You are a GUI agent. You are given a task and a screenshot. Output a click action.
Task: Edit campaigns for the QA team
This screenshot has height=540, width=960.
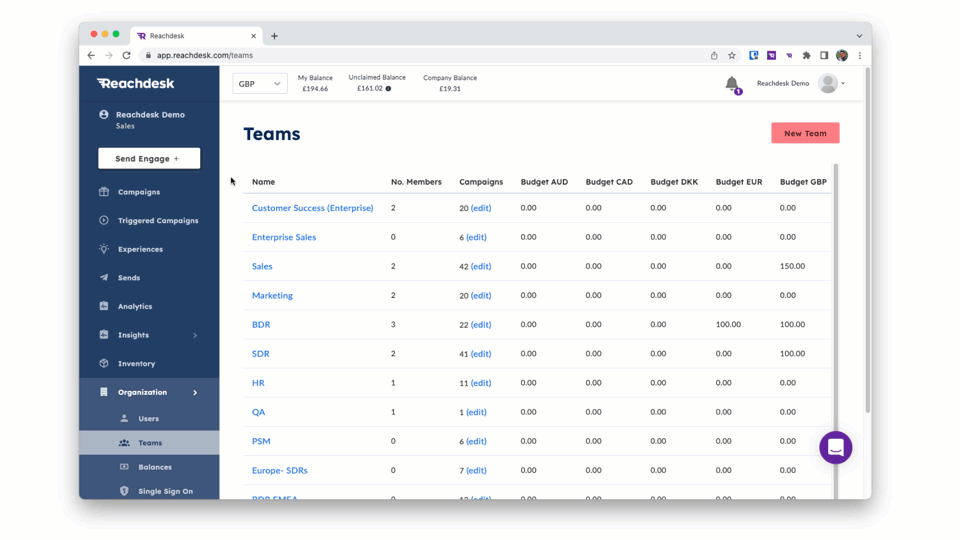click(476, 412)
